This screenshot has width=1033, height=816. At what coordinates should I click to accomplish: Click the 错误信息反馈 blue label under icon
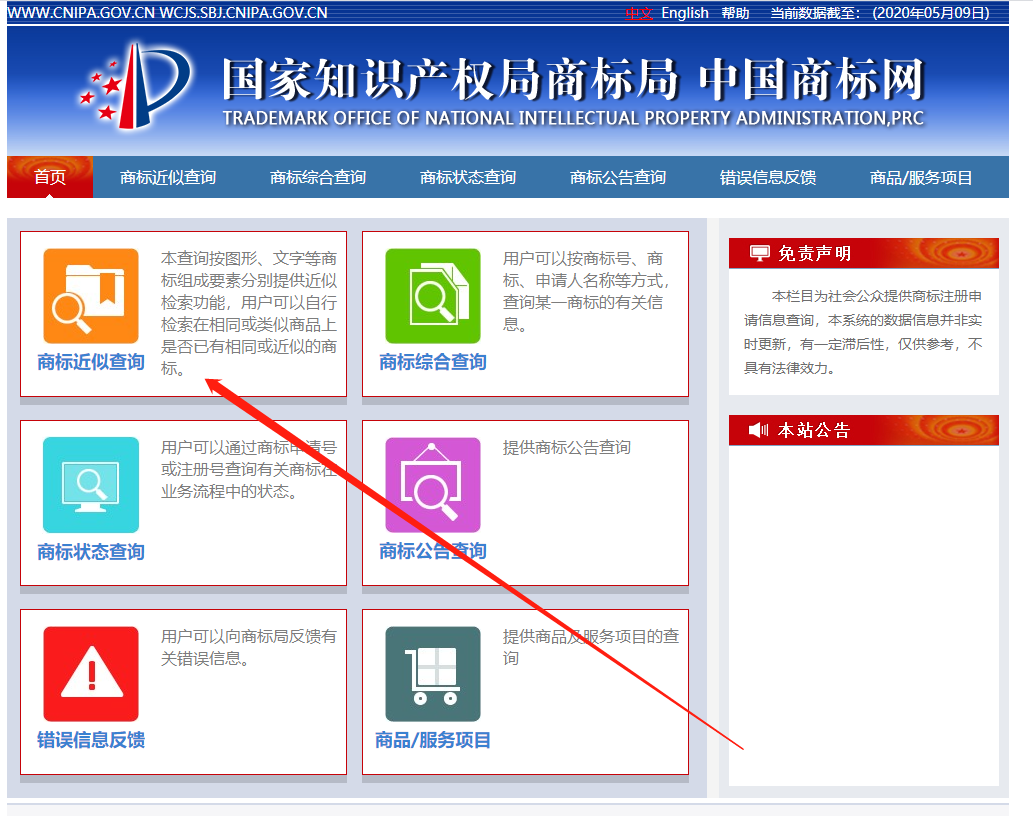[x=91, y=741]
